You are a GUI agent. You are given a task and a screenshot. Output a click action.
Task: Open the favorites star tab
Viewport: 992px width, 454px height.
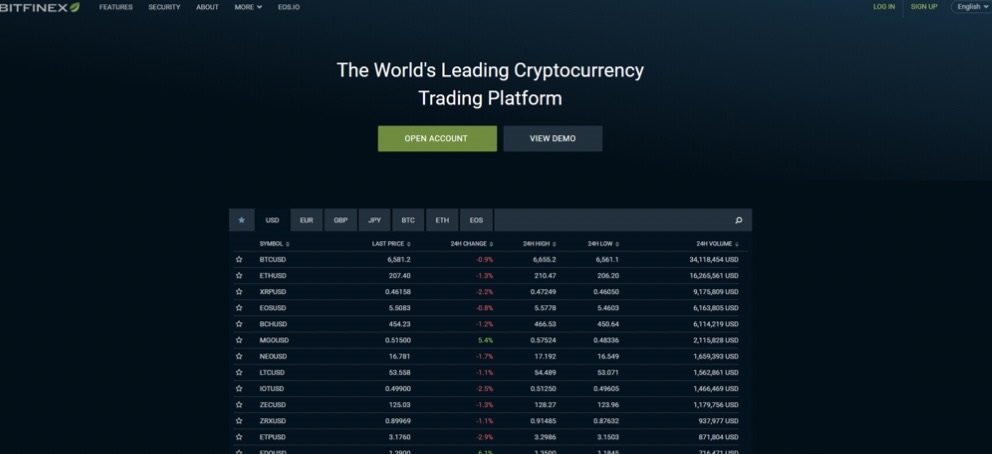coord(242,220)
